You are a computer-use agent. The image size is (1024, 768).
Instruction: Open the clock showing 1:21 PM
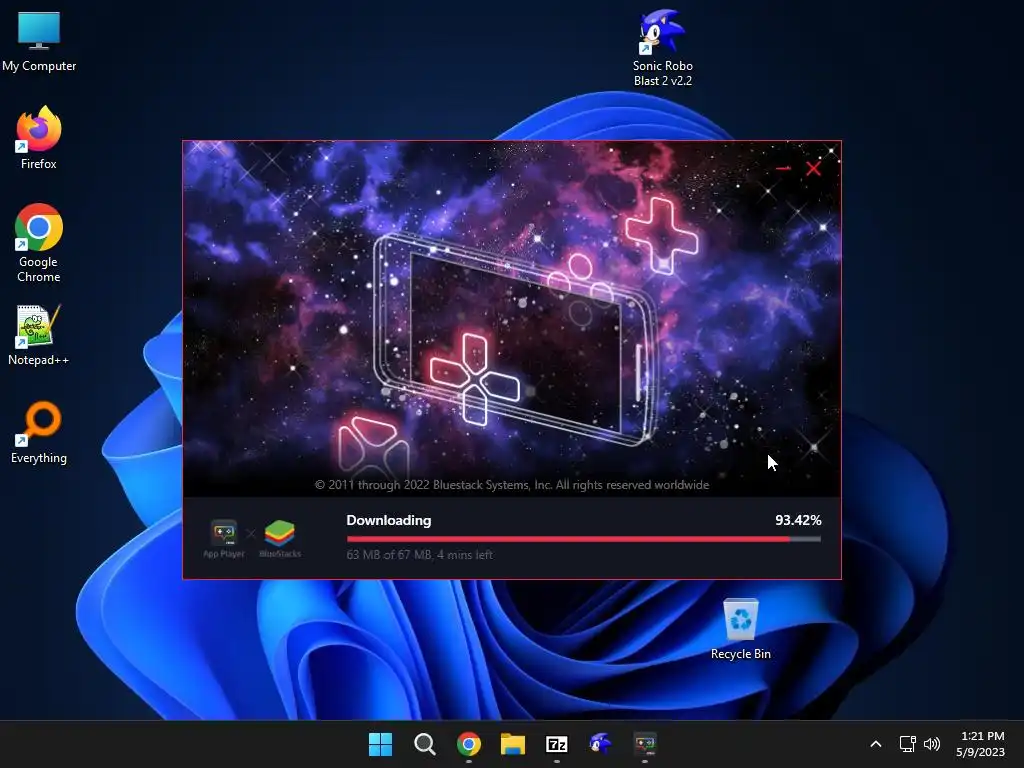click(x=981, y=744)
